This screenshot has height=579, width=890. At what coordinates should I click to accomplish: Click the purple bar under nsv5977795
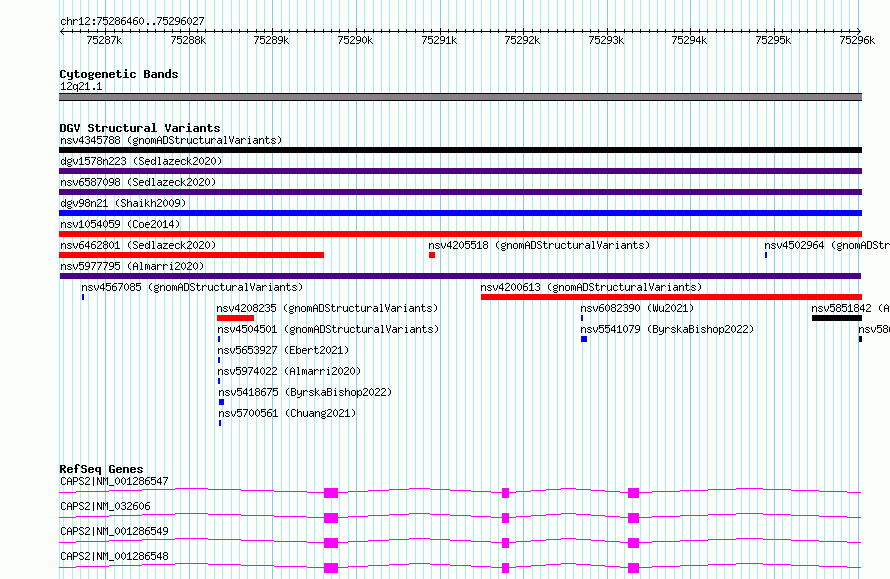(x=460, y=276)
